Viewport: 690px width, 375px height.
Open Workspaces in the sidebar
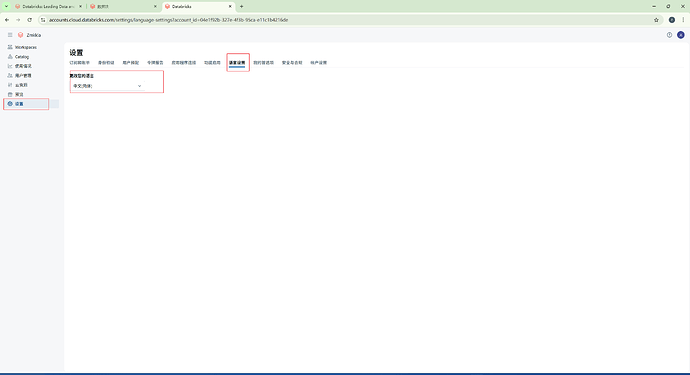point(26,47)
